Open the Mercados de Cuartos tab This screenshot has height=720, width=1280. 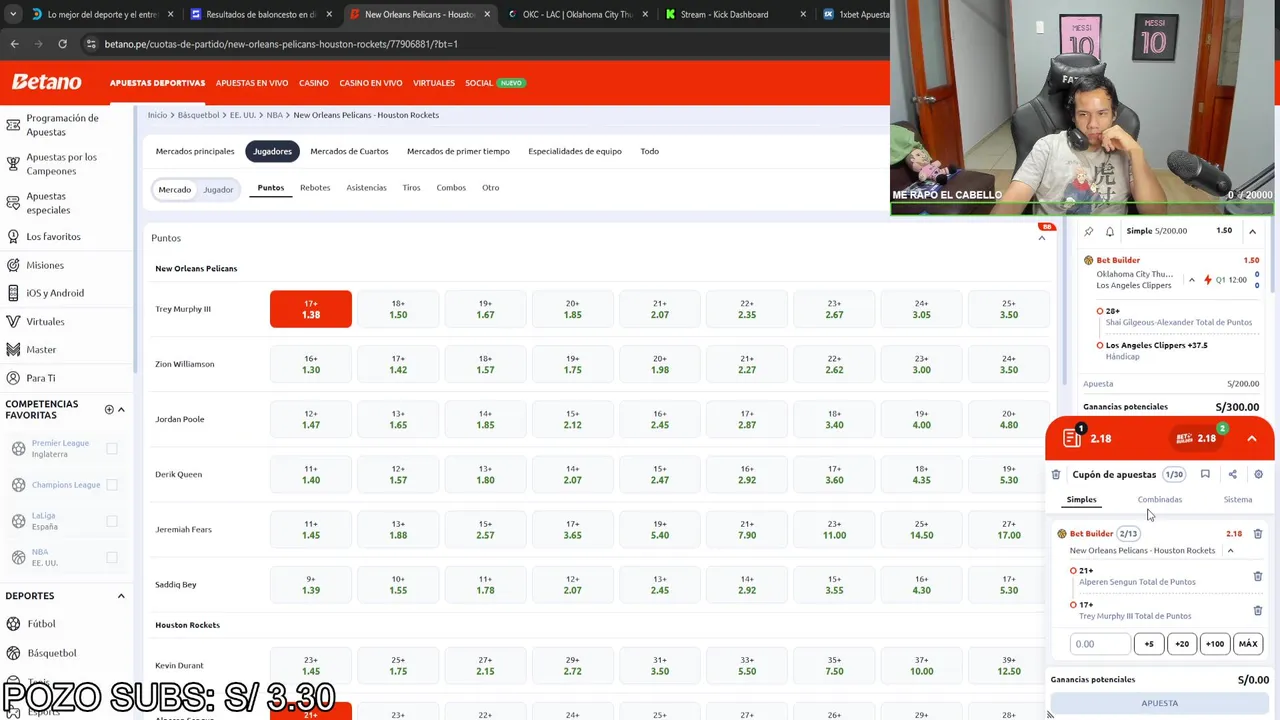[x=349, y=151]
